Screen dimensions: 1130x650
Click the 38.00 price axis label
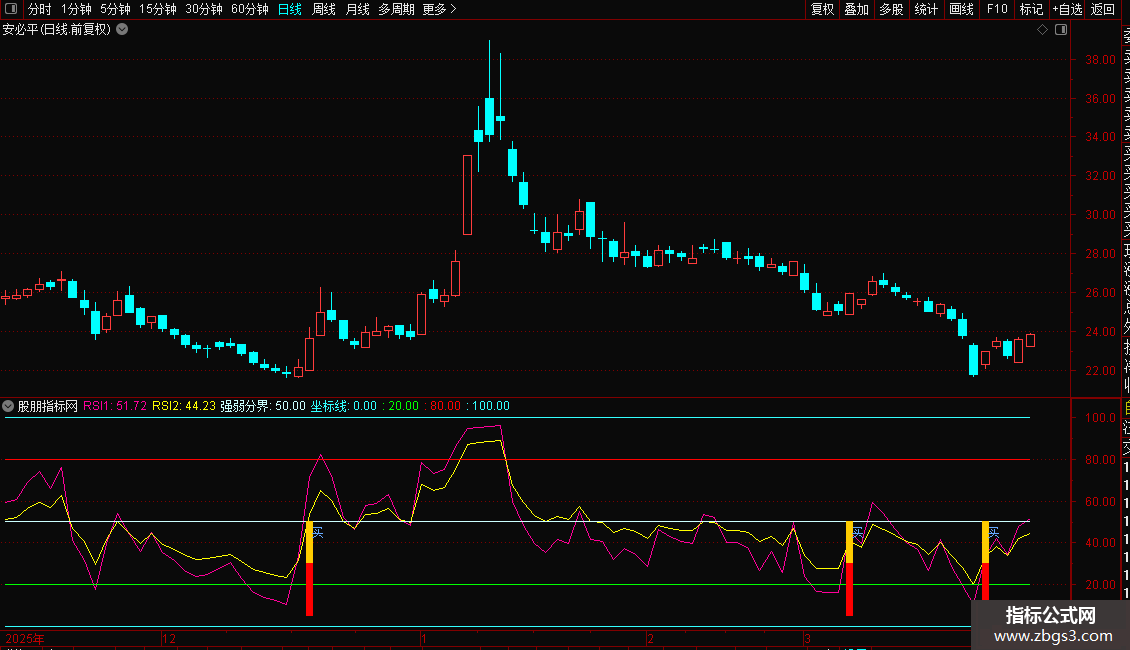coord(1100,60)
